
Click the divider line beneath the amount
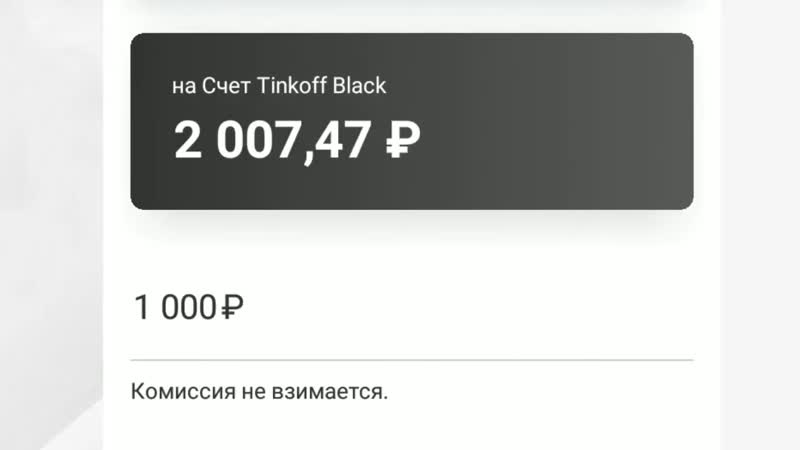(x=411, y=359)
